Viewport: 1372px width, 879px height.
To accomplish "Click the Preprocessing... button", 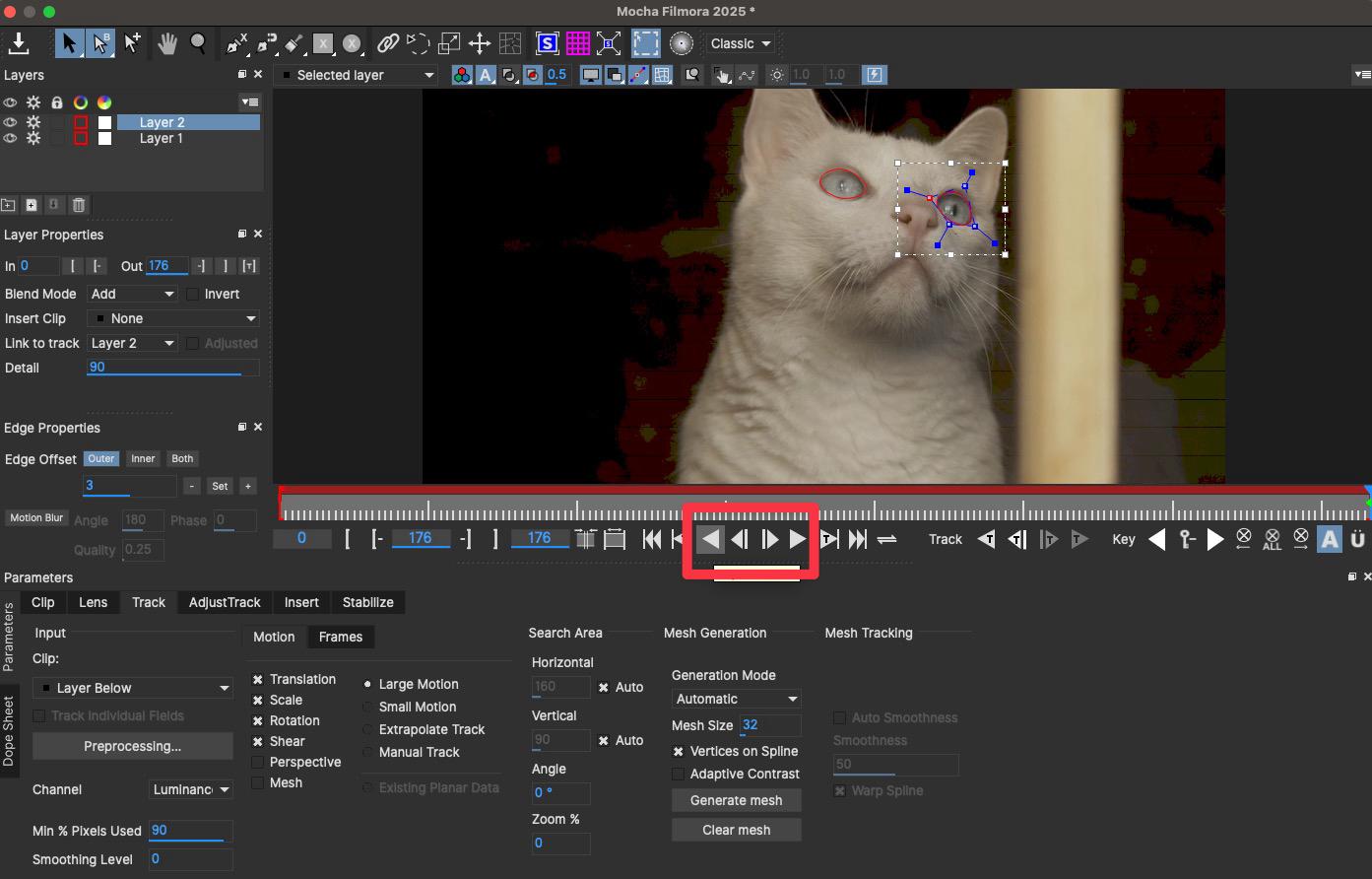I will click(133, 747).
